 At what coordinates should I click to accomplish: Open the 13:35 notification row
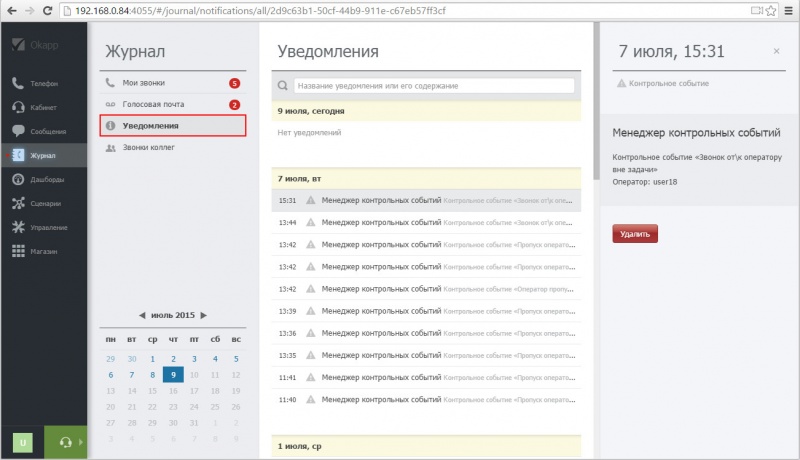(426, 355)
